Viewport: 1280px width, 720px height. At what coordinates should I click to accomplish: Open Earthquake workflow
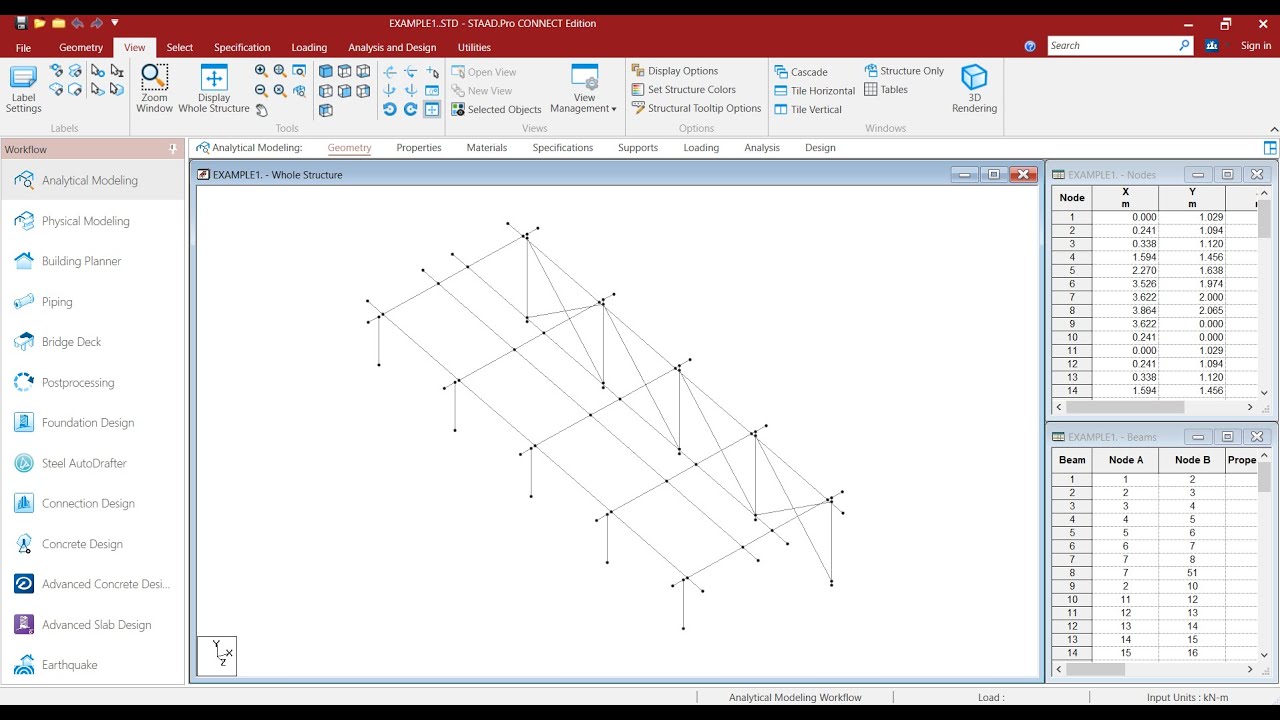tap(93, 665)
